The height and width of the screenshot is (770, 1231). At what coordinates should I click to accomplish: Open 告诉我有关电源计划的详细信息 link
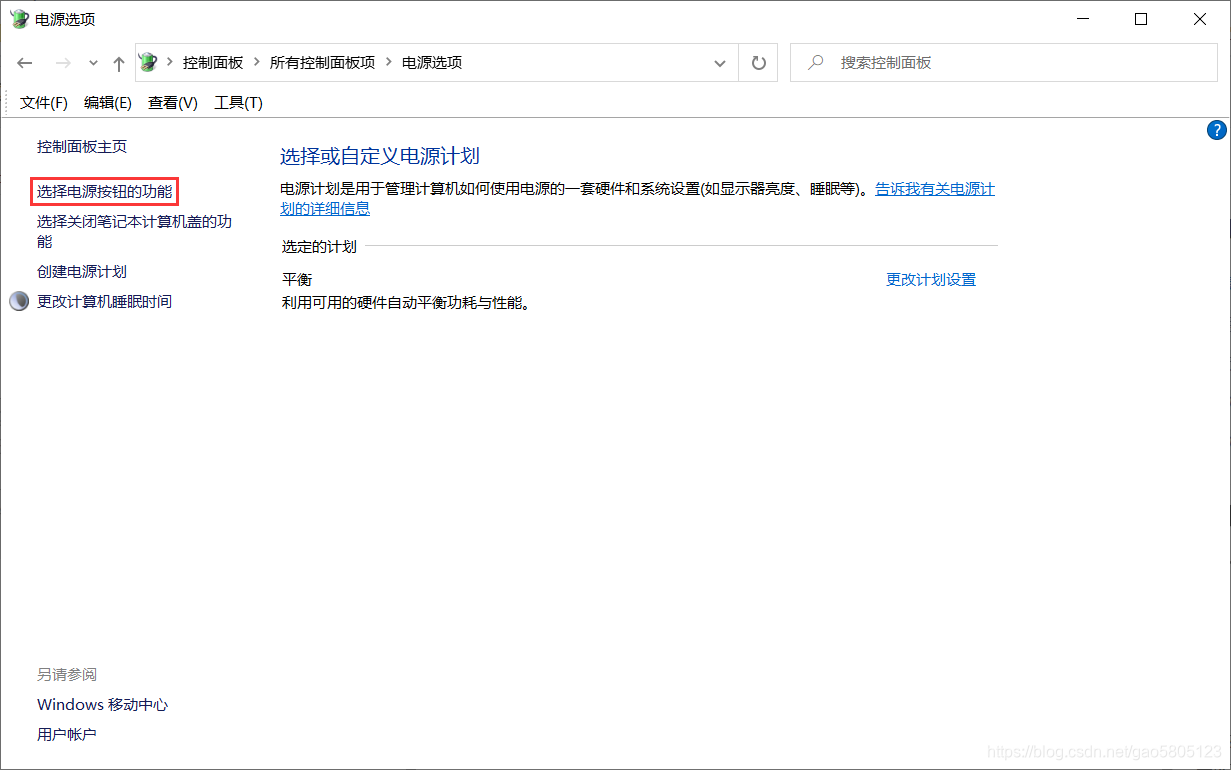934,188
